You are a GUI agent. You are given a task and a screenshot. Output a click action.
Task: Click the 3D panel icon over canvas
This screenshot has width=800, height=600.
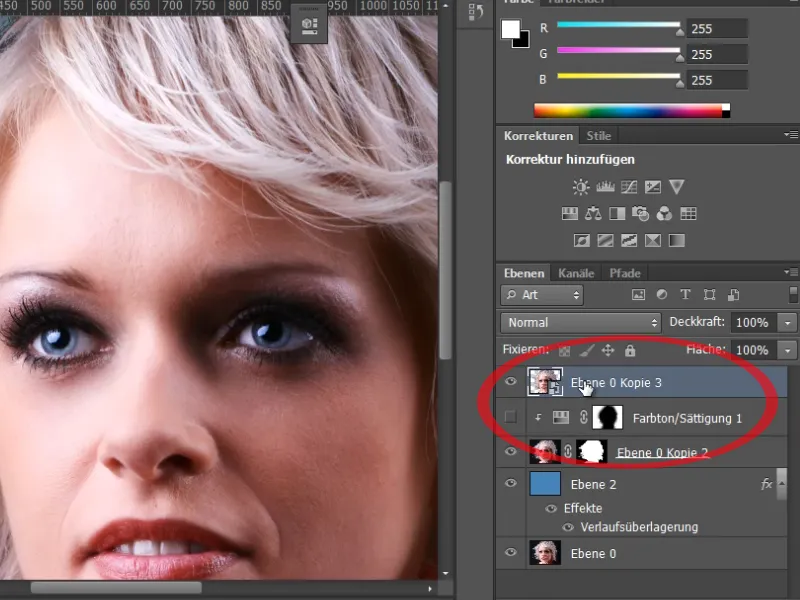[x=309, y=26]
